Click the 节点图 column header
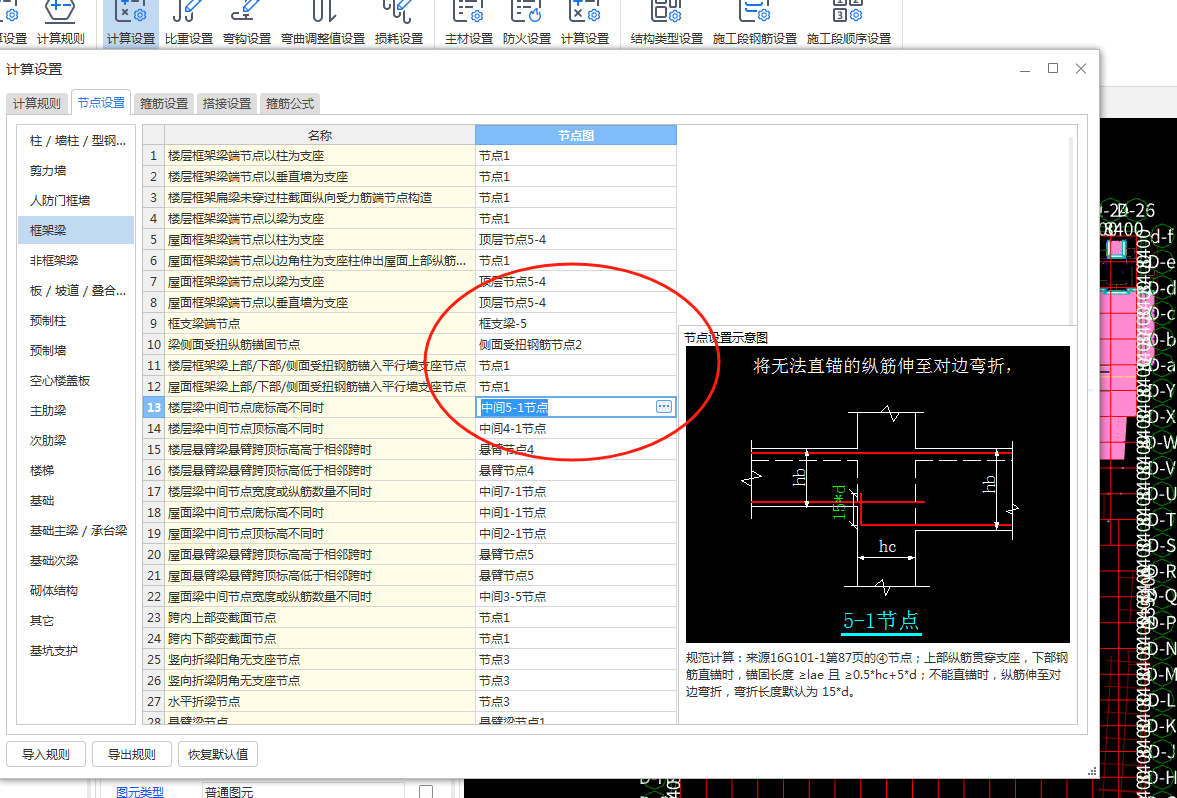1177x798 pixels. (576, 135)
